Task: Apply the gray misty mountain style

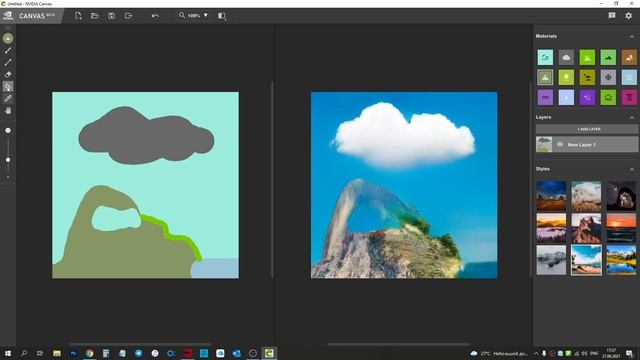Action: tap(551, 260)
